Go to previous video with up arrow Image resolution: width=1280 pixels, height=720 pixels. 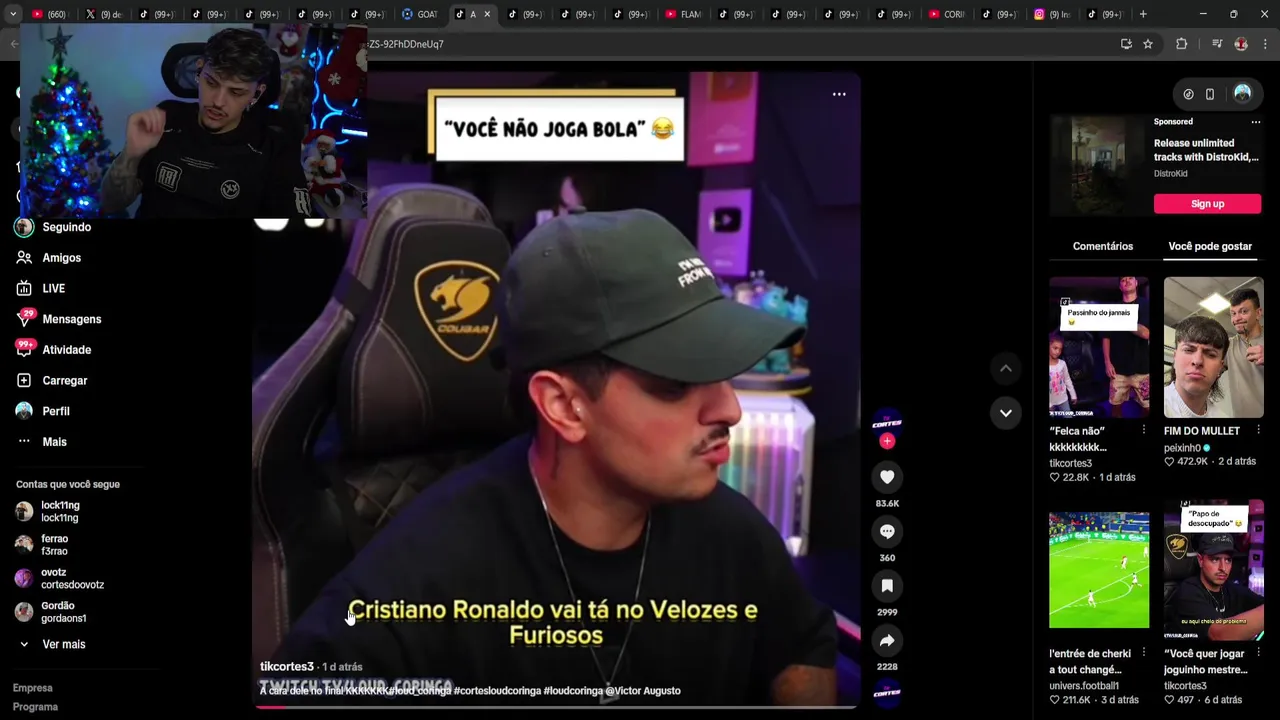[1006, 369]
